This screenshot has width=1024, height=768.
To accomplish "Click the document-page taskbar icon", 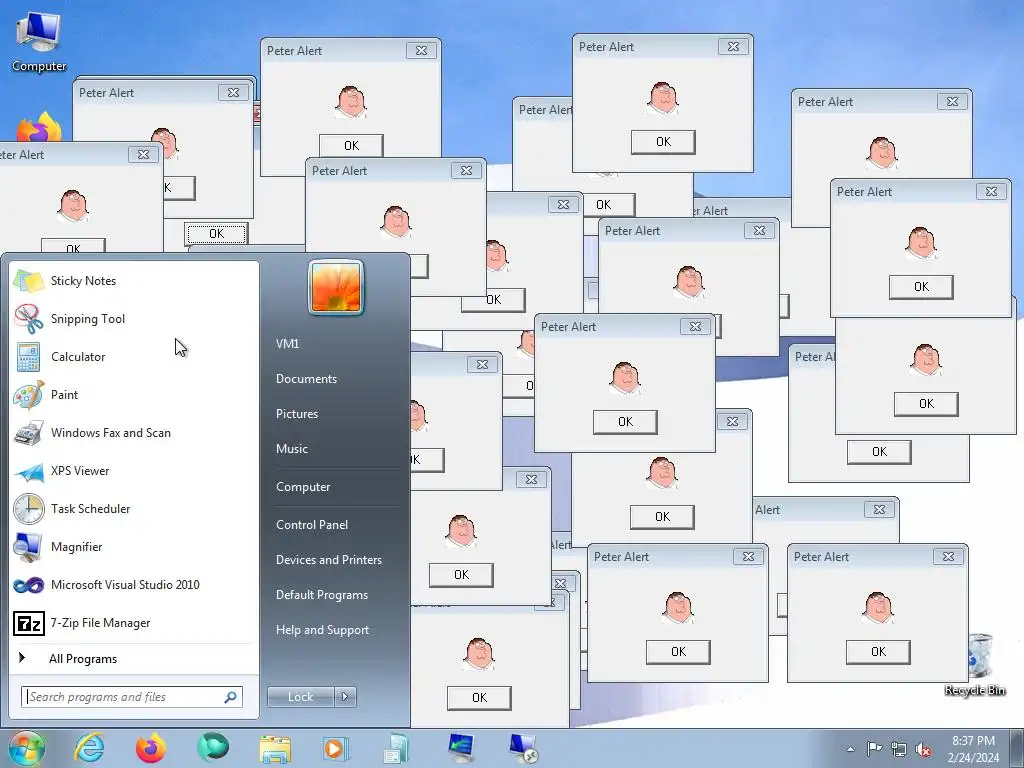I will pos(396,748).
